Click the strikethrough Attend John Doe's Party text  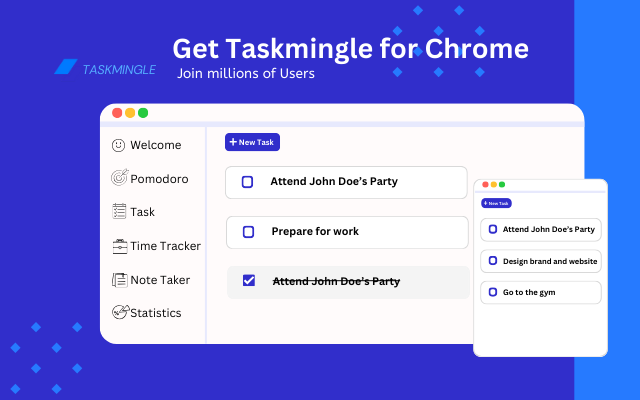(x=336, y=281)
